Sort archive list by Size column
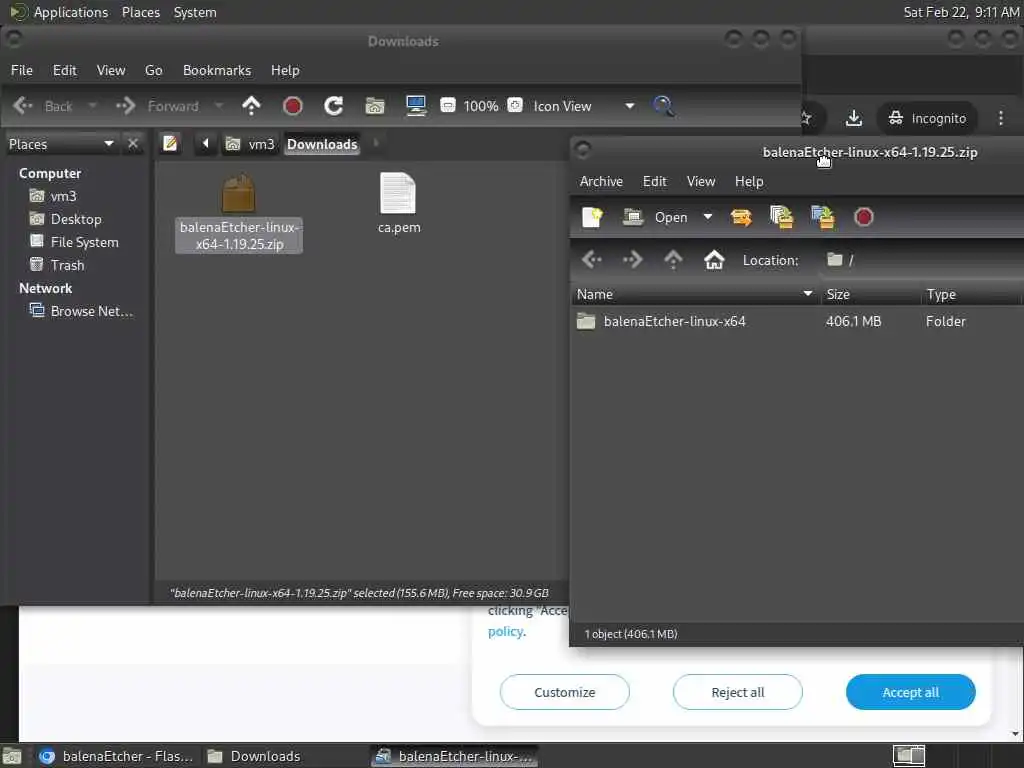Viewport: 1024px width, 768px height. pos(871,295)
